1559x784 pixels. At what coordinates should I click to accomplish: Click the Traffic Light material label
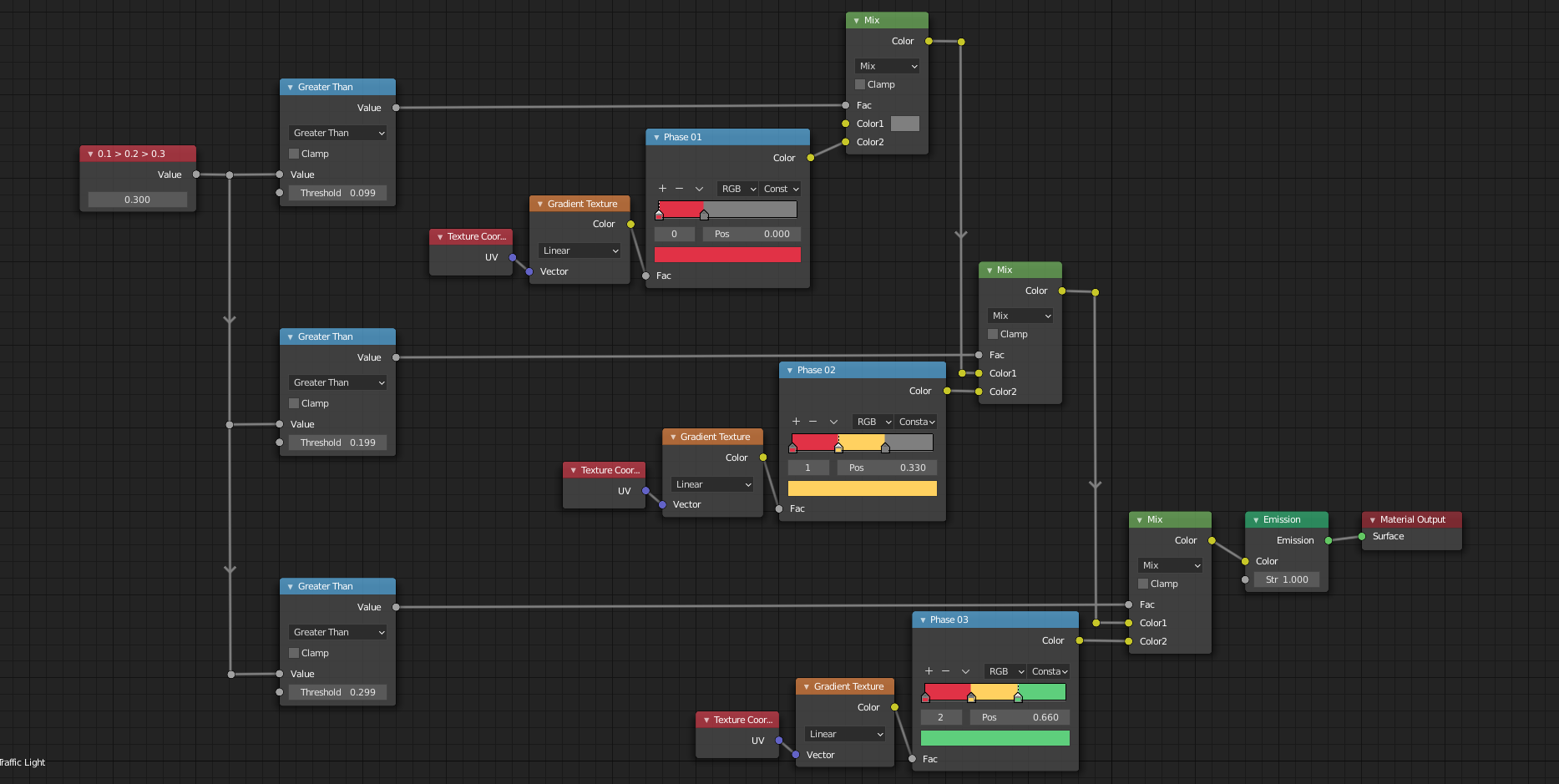pos(23,762)
